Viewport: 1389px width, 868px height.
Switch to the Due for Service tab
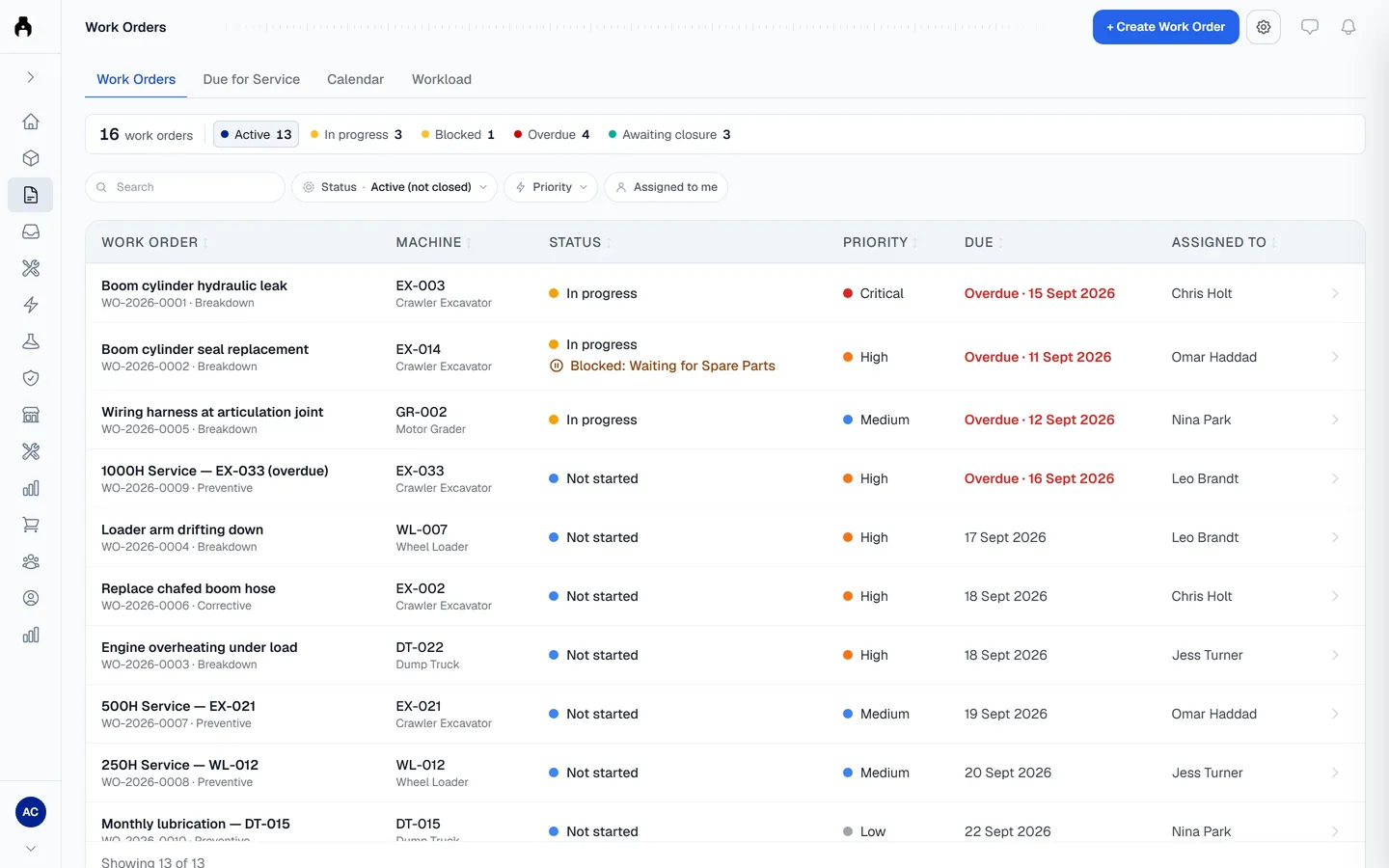252,79
